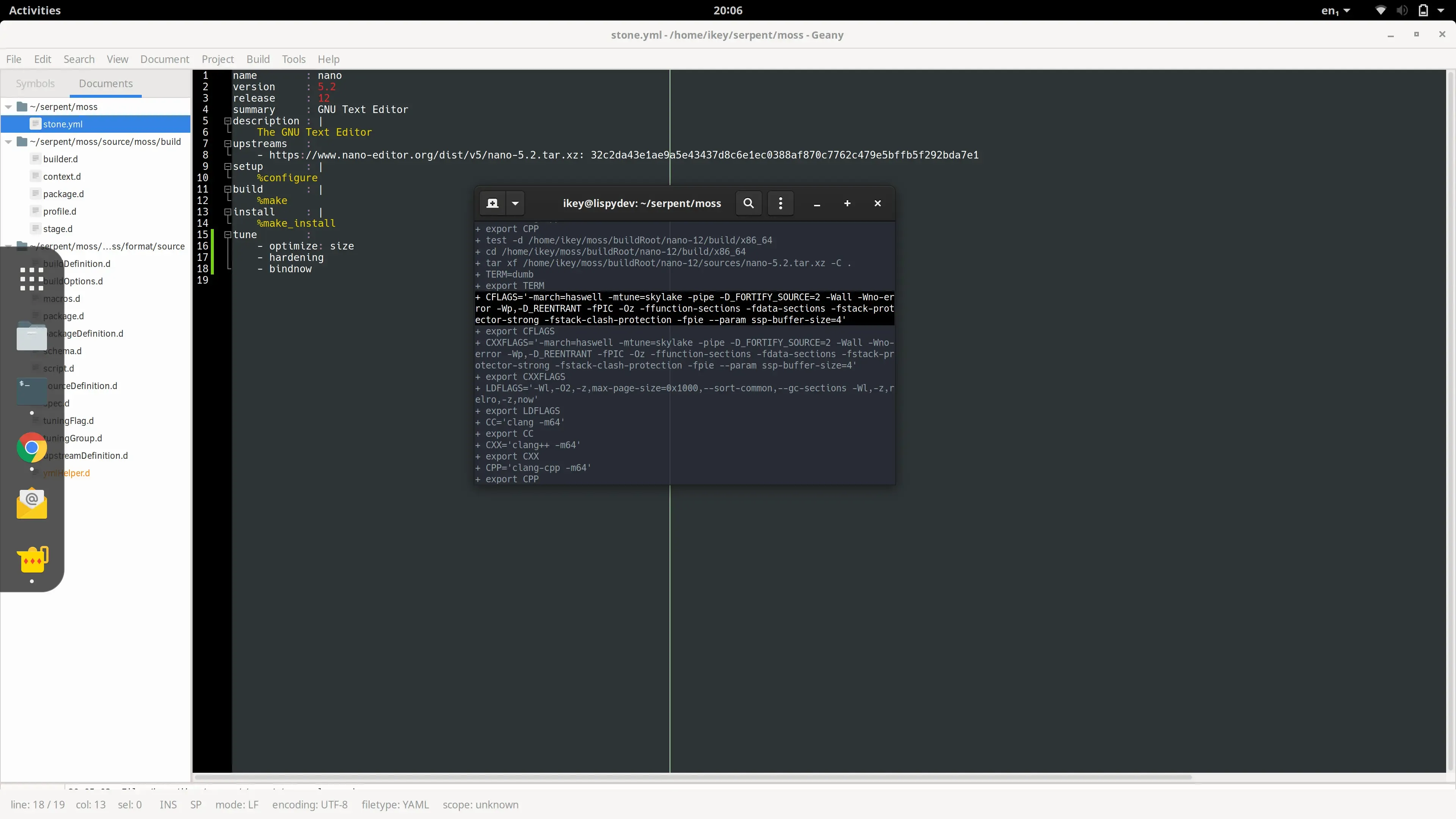Launch Files from the dock
The height and width of the screenshot is (819, 1456).
31,336
